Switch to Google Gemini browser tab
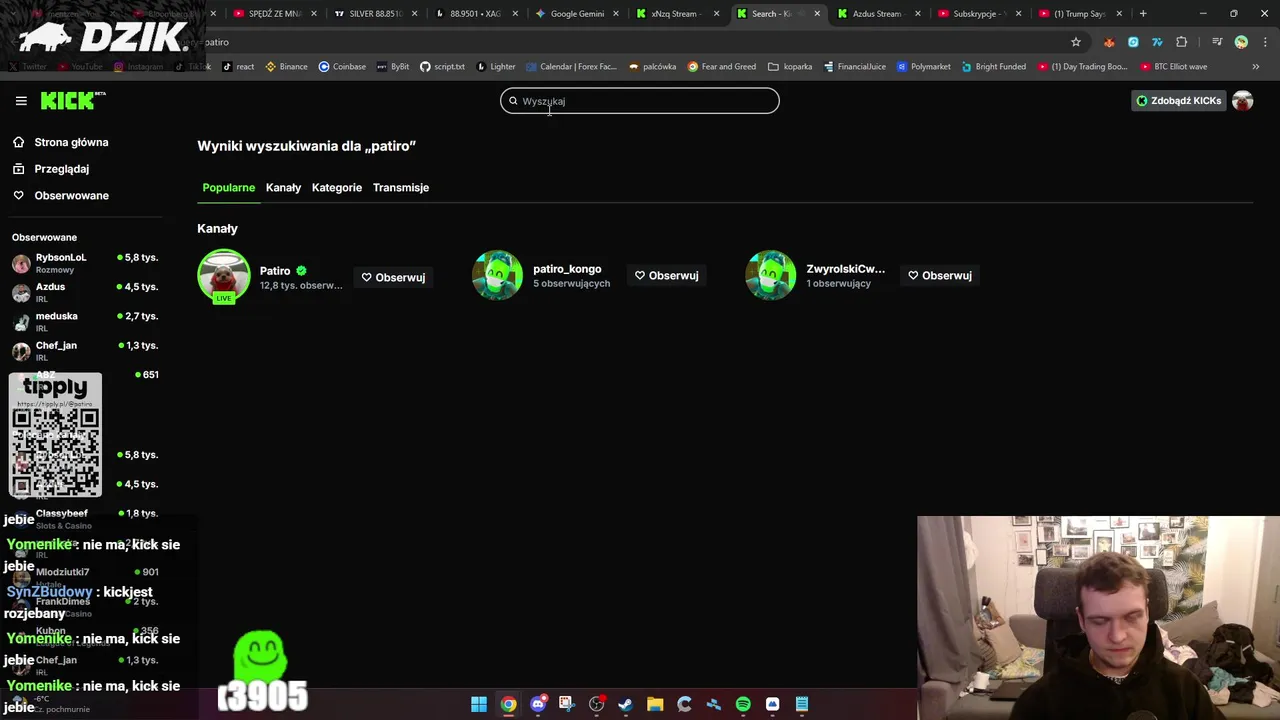The height and width of the screenshot is (720, 1280). [577, 14]
